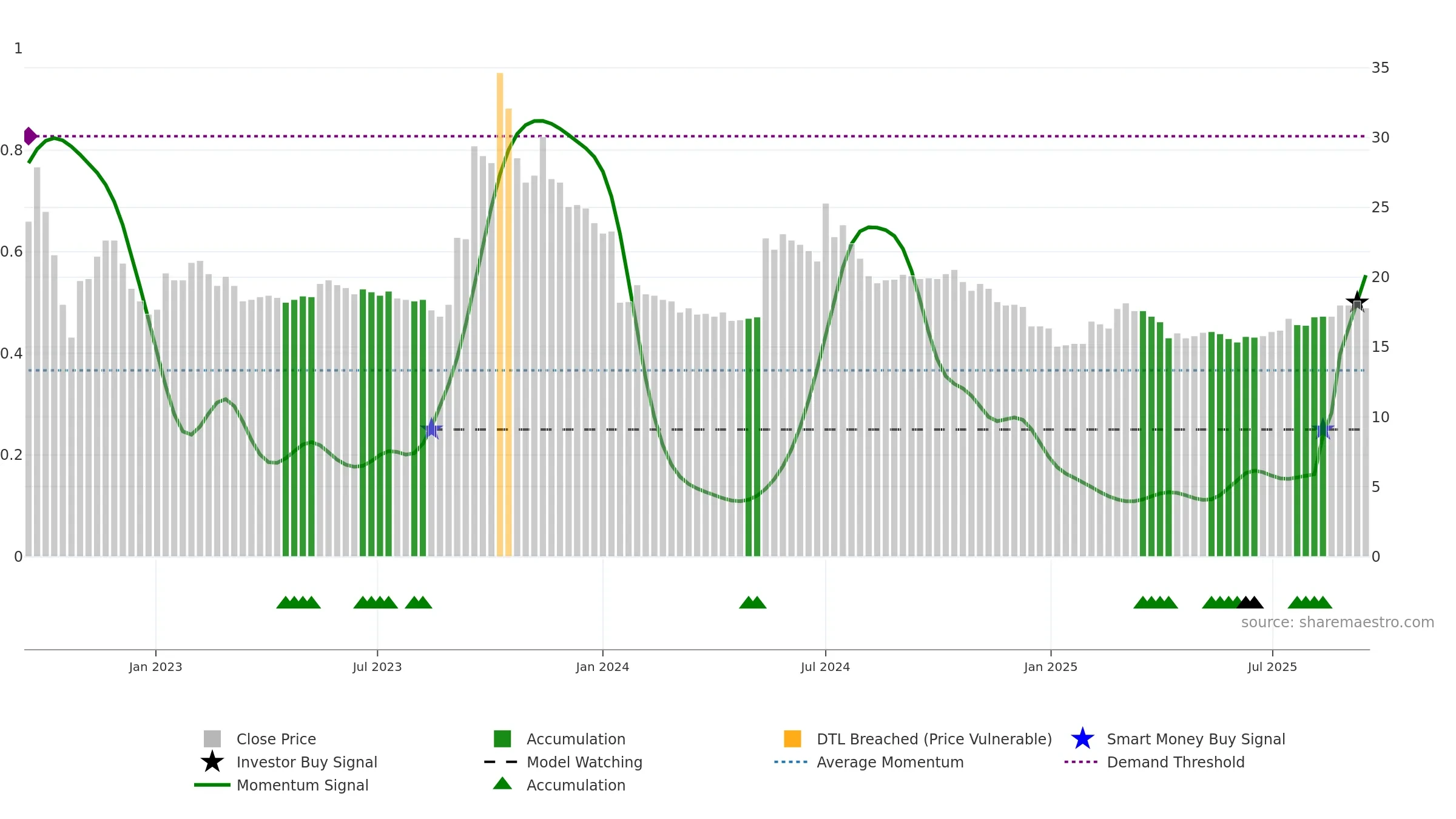Click the Jan 2024 axis label
The image size is (1456, 819).
click(x=602, y=667)
